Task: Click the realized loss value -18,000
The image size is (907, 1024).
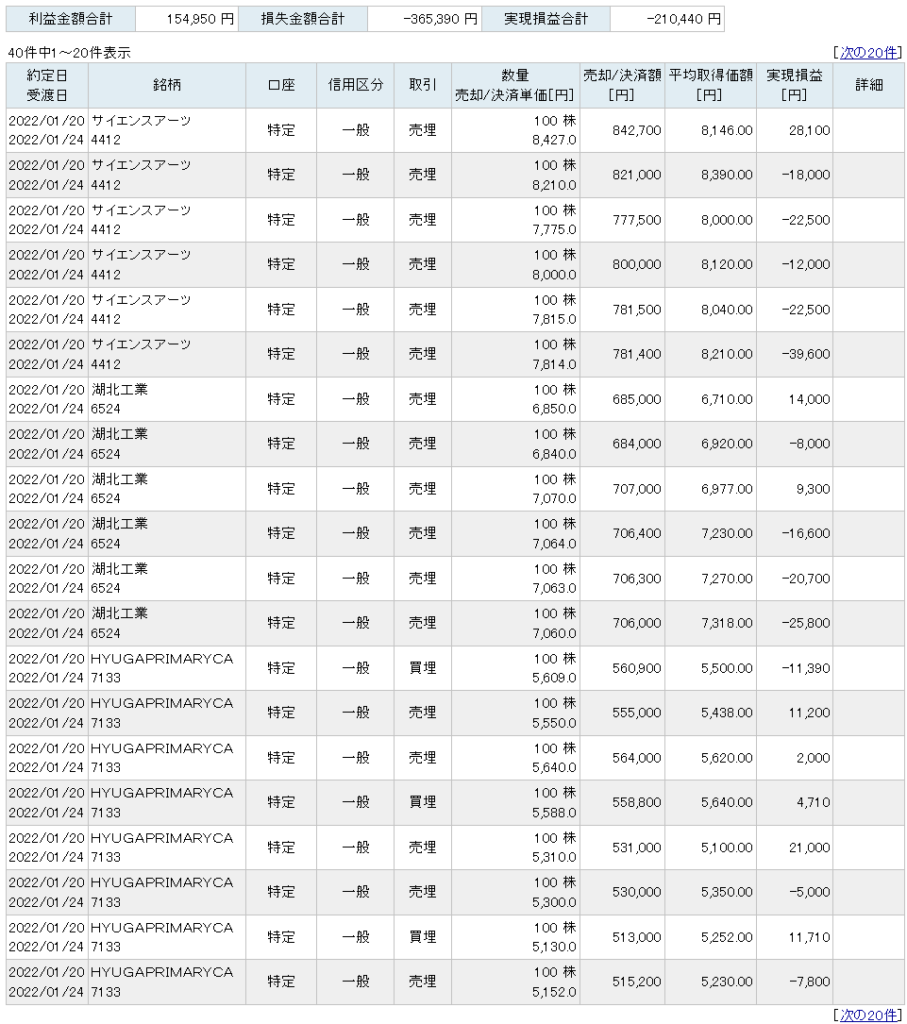Action: pos(806,175)
